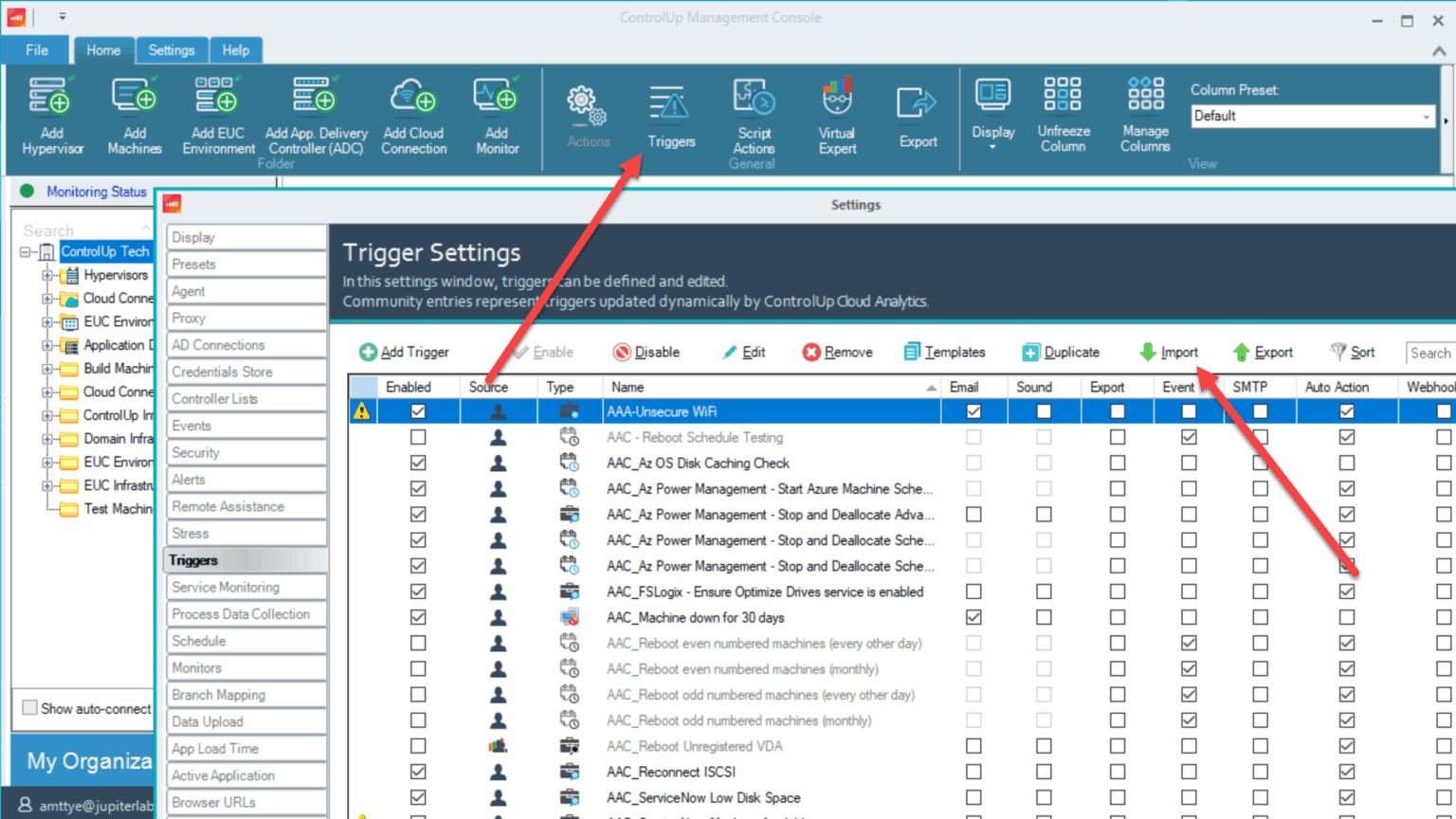Open the Triggers ribbon icon
Image resolution: width=1456 pixels, height=819 pixels.
[x=670, y=112]
